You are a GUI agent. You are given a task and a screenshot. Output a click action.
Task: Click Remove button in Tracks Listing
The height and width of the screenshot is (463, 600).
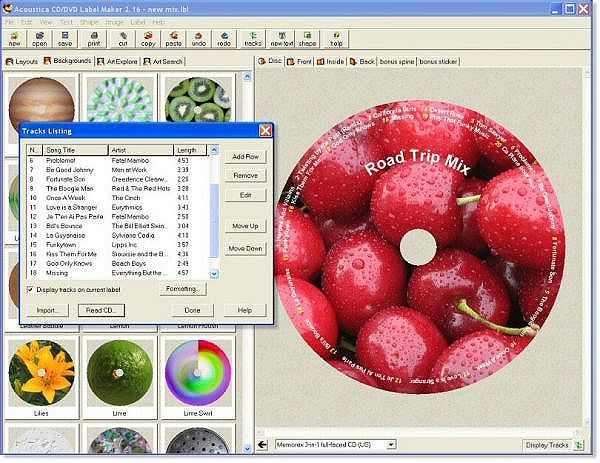tap(245, 175)
